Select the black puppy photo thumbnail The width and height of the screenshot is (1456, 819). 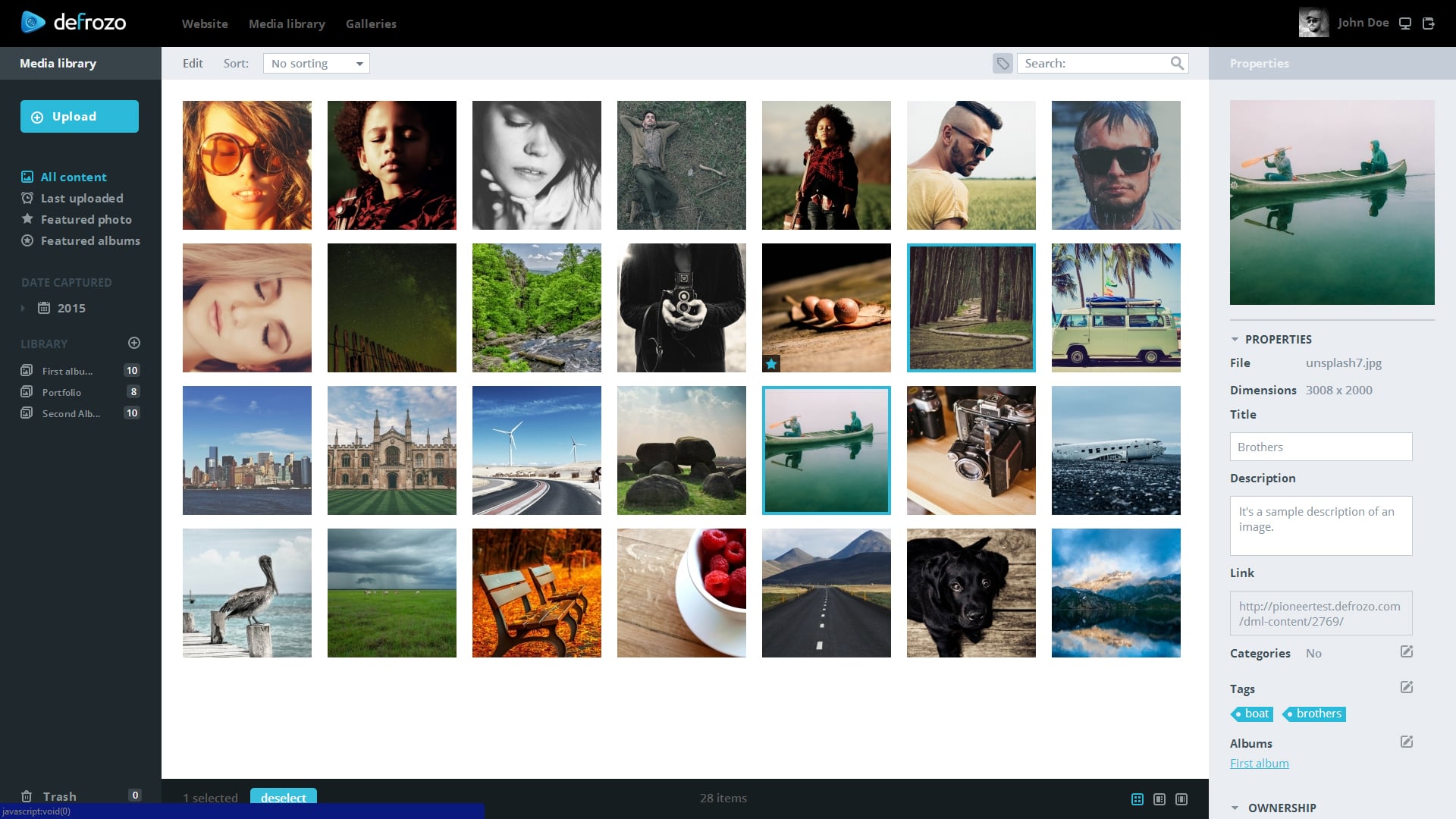pyautogui.click(x=971, y=593)
